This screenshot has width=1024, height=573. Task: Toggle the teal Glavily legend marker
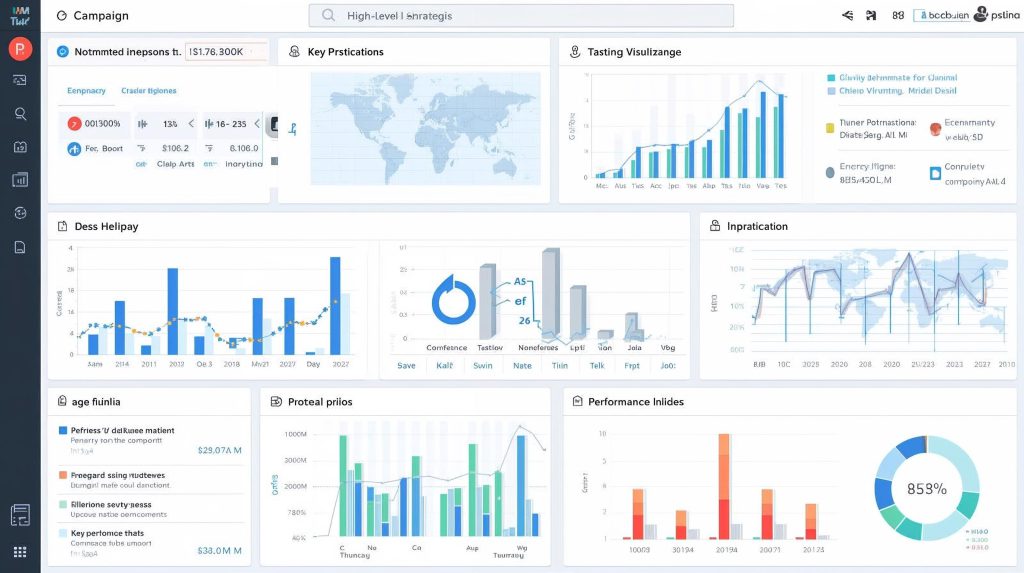click(830, 77)
